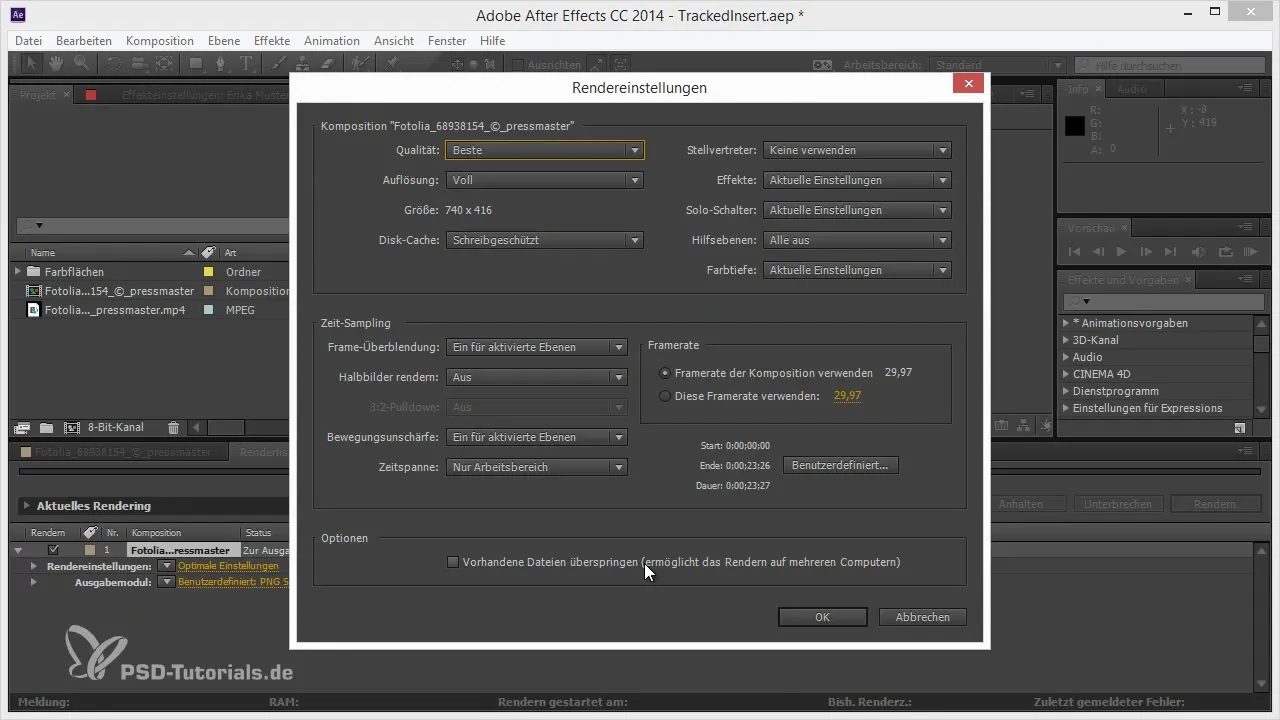This screenshot has height=720, width=1280.
Task: Open the Stellvertreter dropdown
Action: (857, 150)
